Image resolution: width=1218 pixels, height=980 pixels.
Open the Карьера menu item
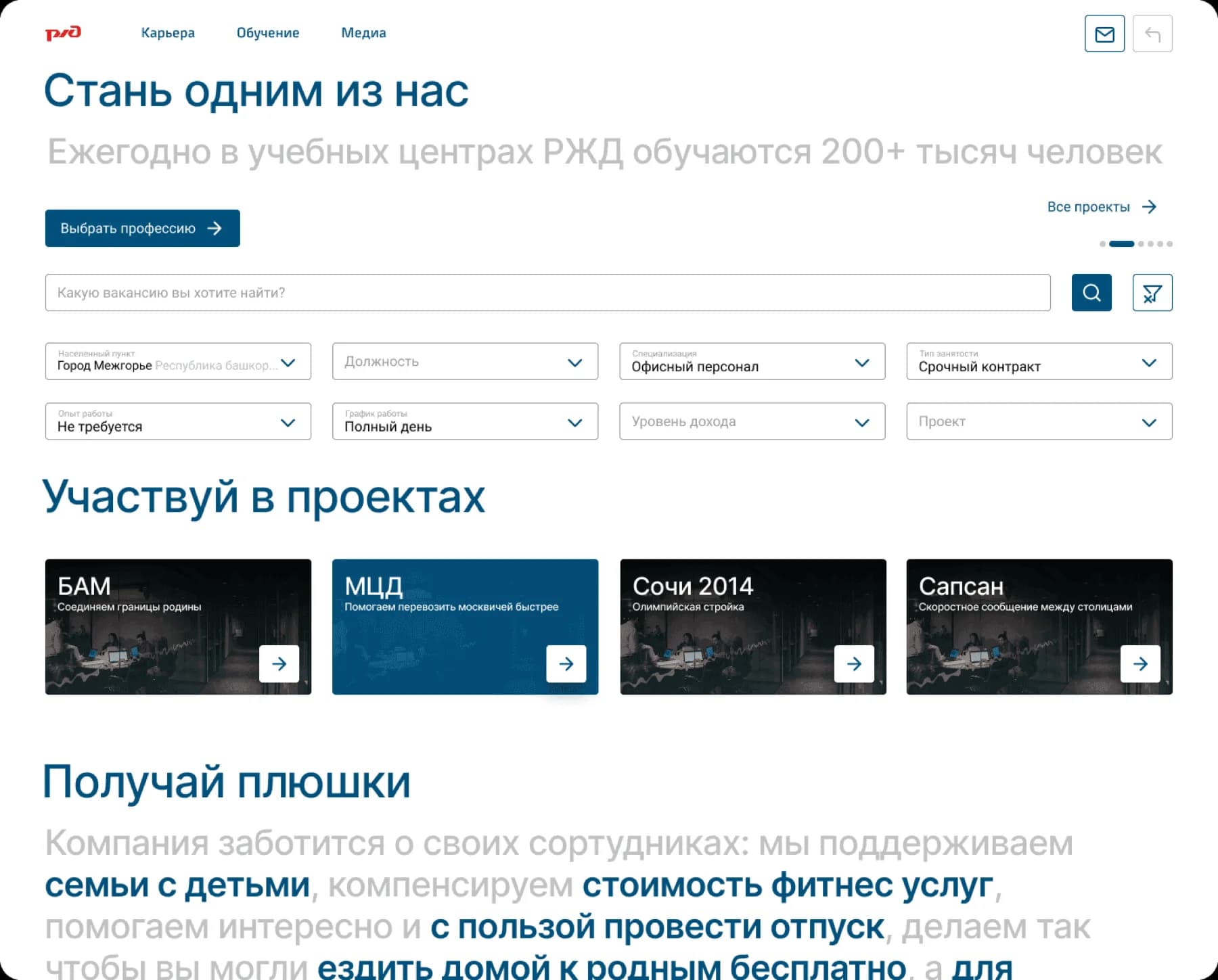tap(168, 33)
